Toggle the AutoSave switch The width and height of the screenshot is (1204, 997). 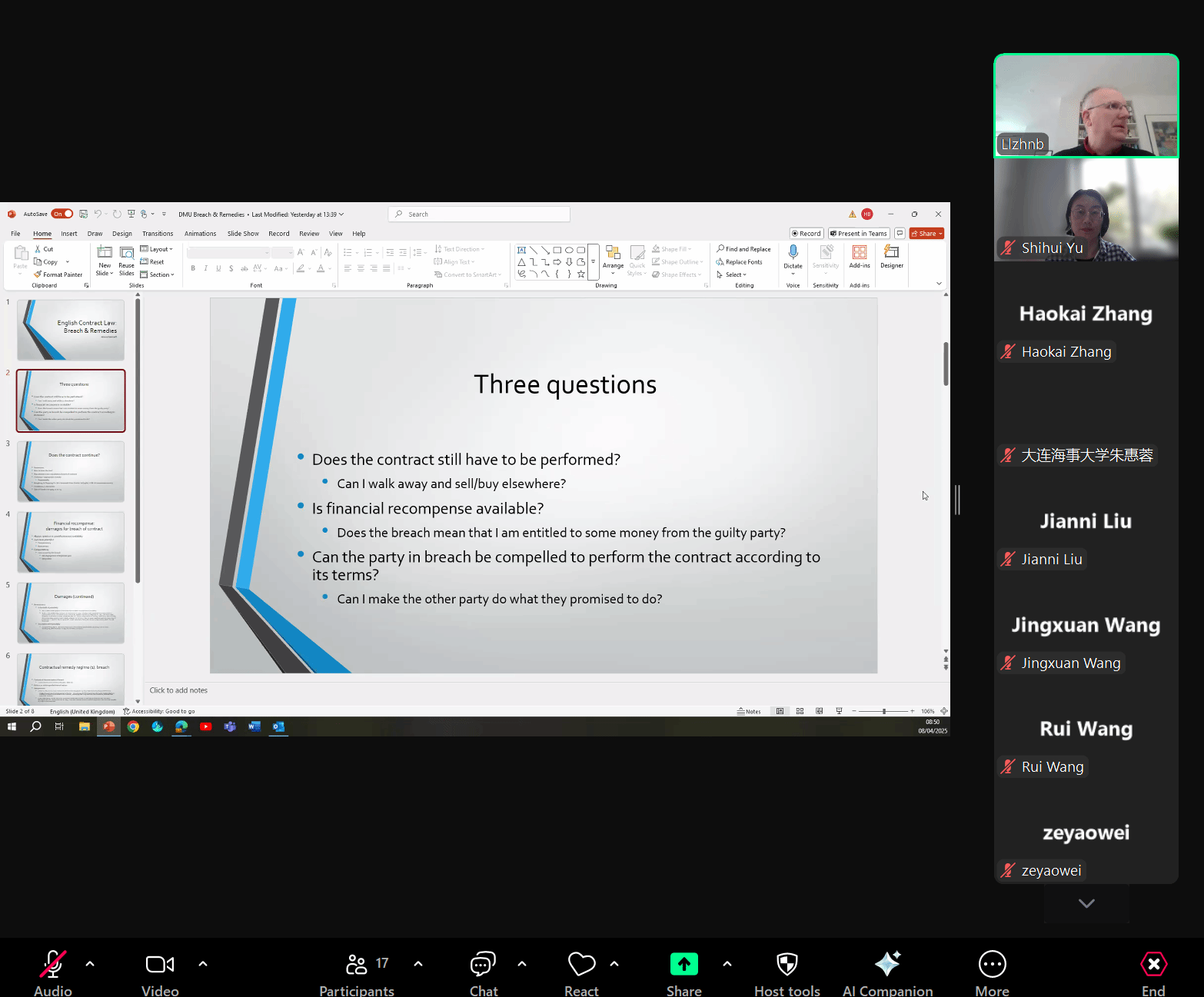click(62, 214)
